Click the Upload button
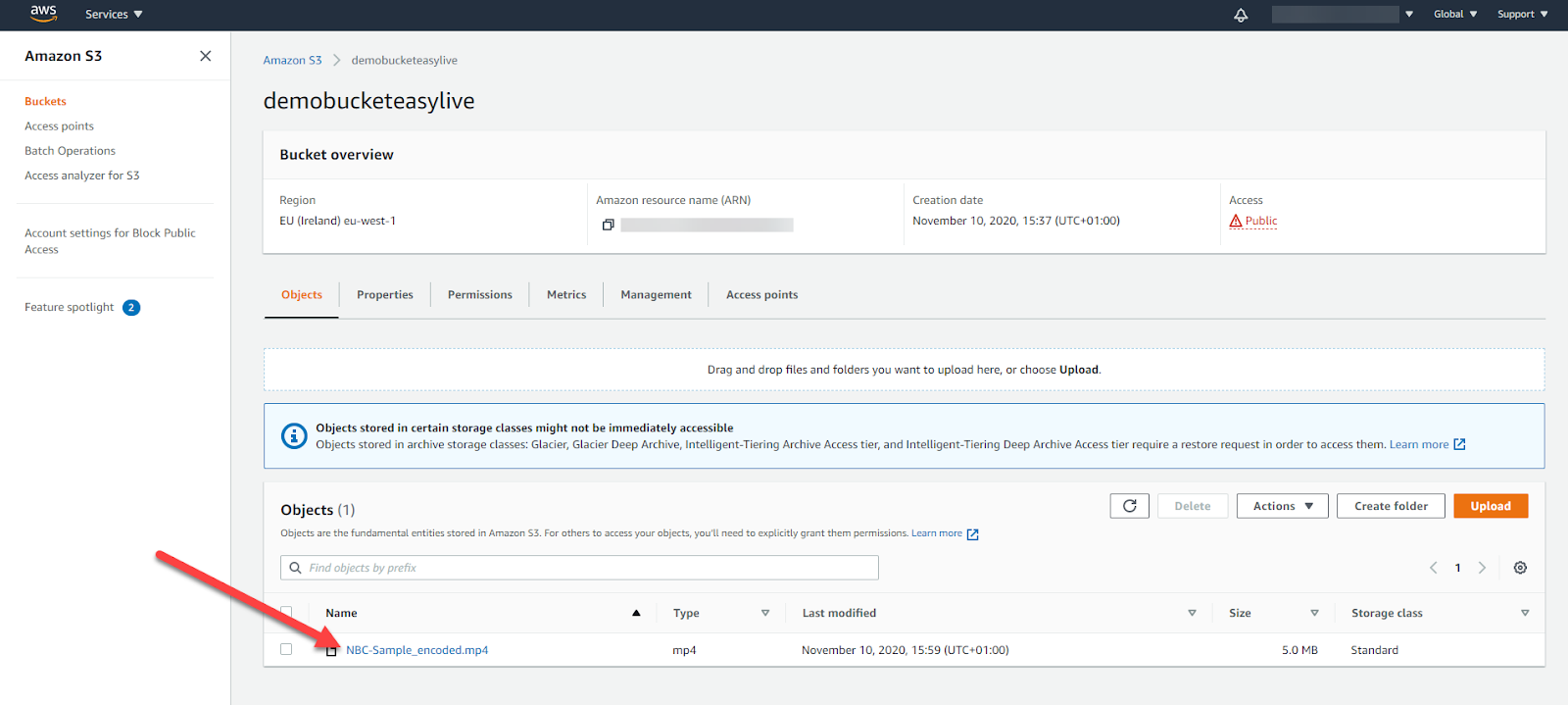The image size is (1568, 705). pyautogui.click(x=1491, y=506)
